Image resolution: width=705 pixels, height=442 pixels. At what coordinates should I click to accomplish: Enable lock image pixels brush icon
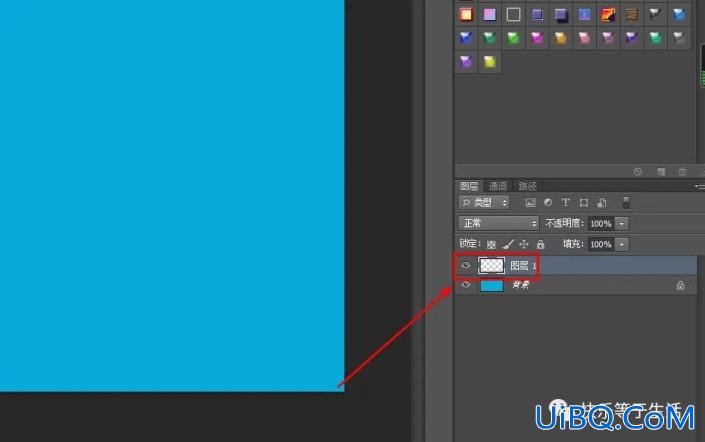[508, 244]
